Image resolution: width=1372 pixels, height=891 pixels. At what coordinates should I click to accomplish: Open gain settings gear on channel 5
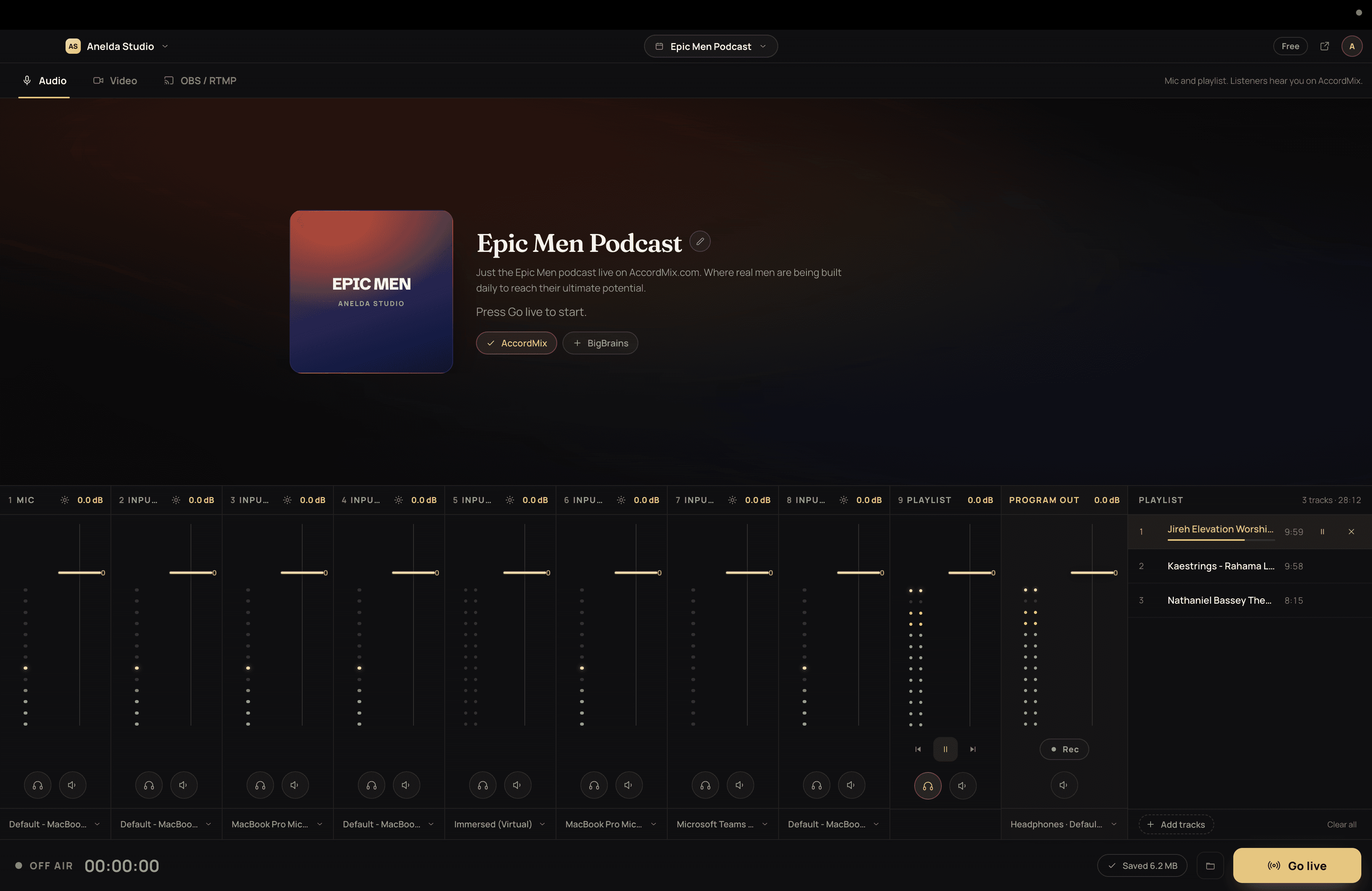tap(510, 500)
